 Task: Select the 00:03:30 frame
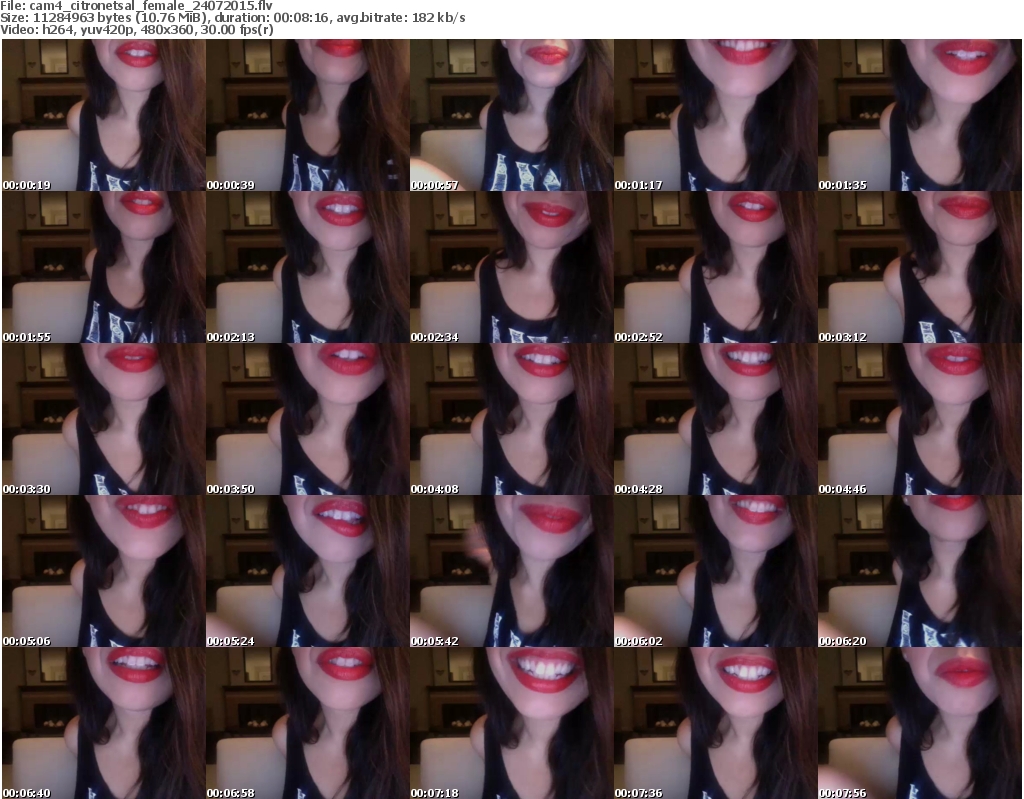(103, 419)
